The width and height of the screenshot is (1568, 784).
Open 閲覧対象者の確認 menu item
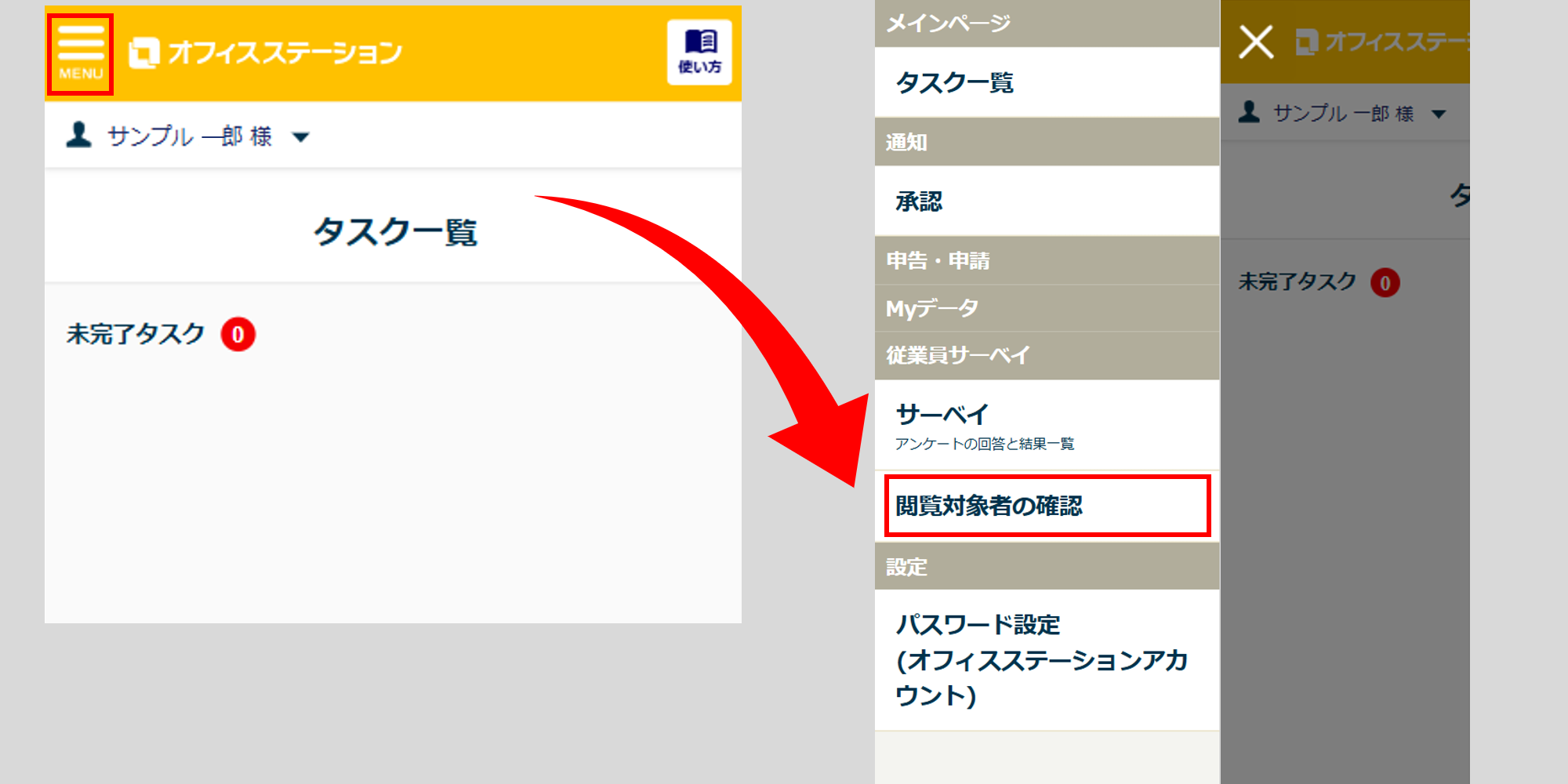[x=1047, y=506]
